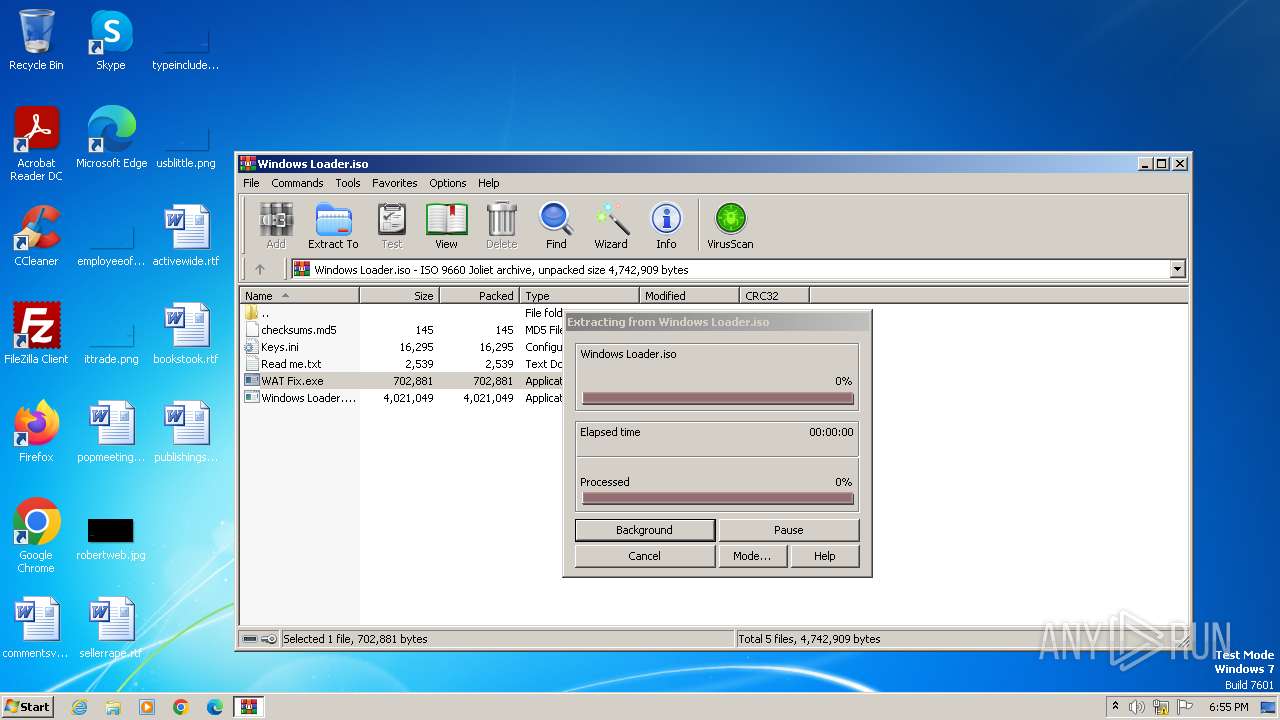Open Acrobat Reader DC shortcut
Image resolution: width=1280 pixels, height=720 pixels.
pyautogui.click(x=36, y=144)
